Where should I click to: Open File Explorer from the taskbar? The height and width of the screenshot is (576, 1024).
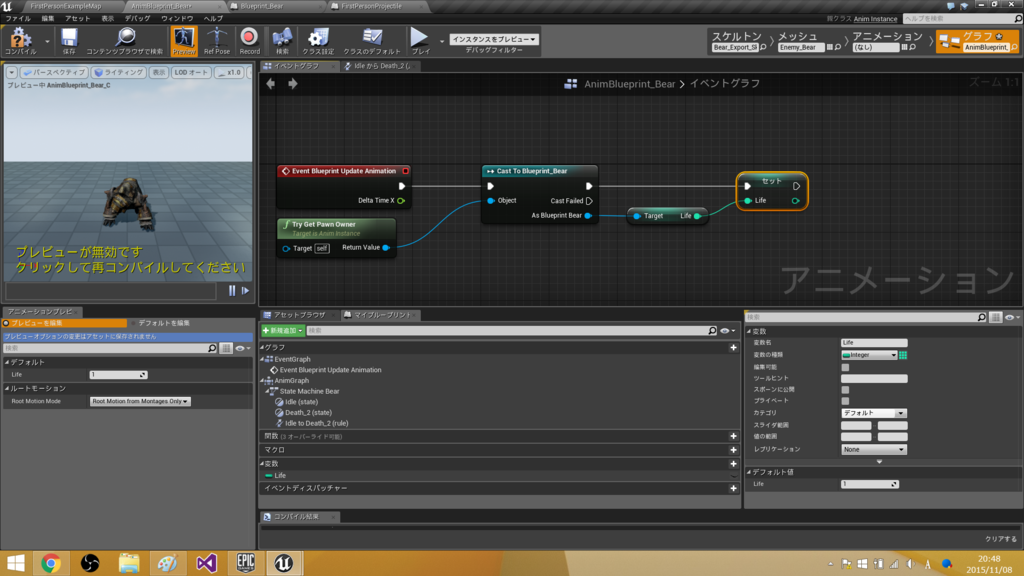coord(129,563)
